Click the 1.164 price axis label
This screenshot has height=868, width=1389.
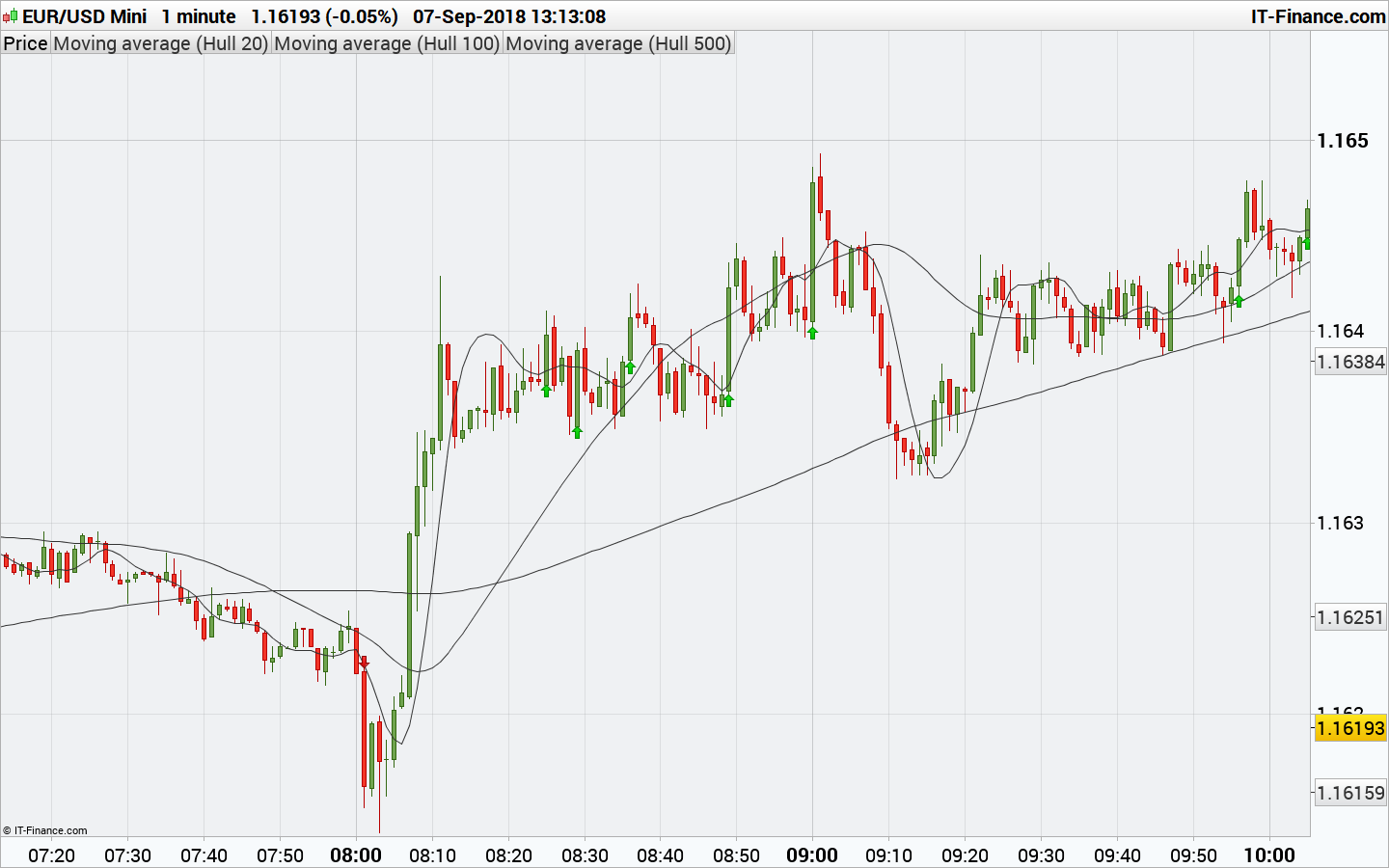(x=1341, y=332)
